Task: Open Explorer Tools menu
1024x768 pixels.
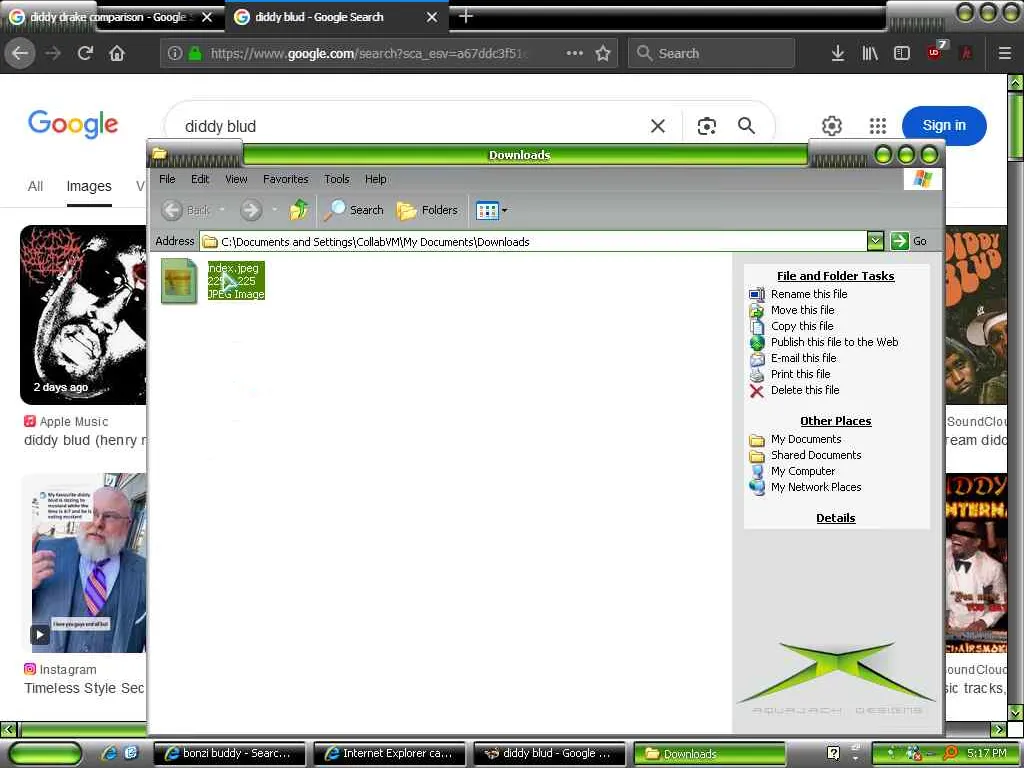Action: click(x=336, y=179)
